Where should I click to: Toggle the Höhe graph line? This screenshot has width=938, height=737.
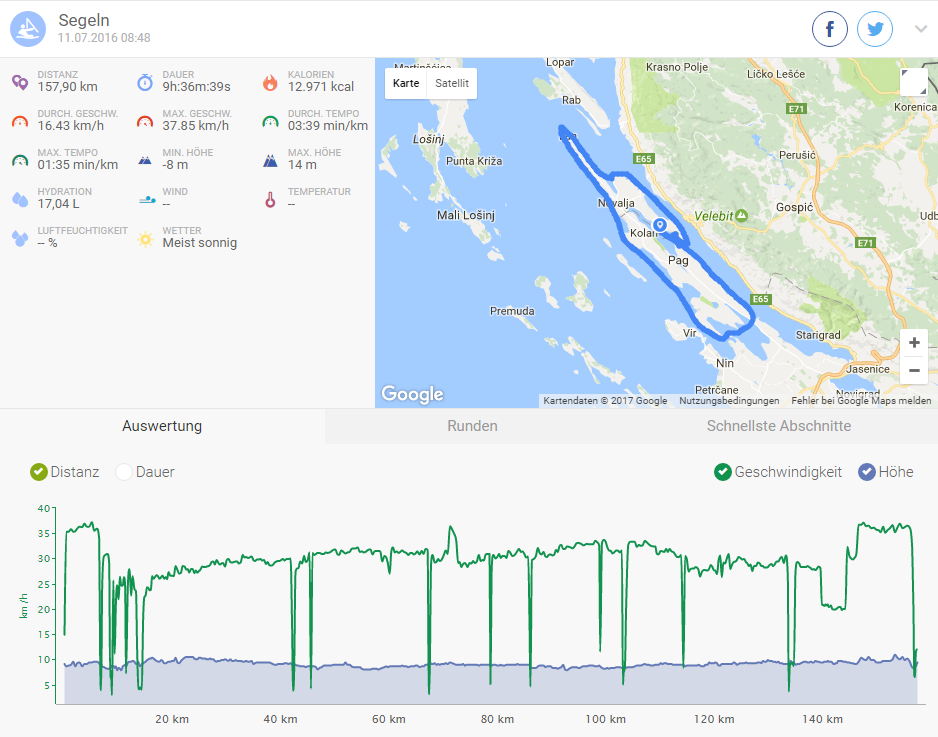[867, 472]
